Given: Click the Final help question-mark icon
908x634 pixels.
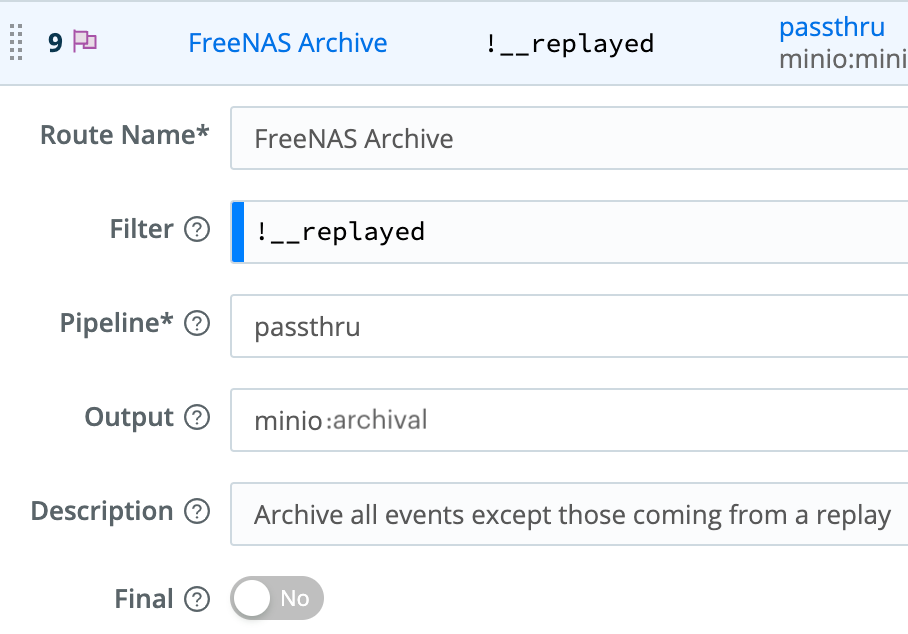Looking at the screenshot, I should point(197,599).
